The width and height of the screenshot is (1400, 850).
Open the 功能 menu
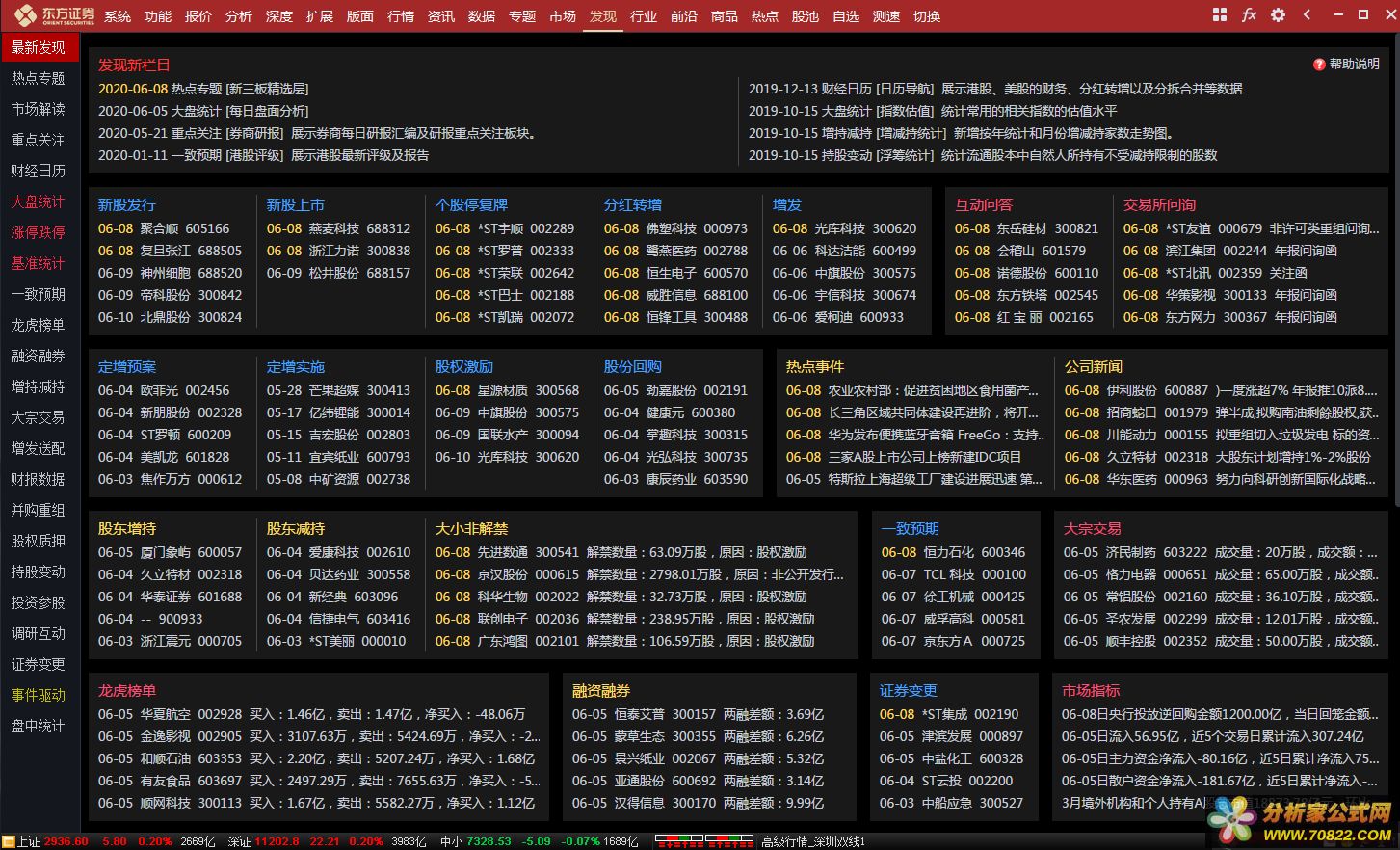tap(158, 16)
